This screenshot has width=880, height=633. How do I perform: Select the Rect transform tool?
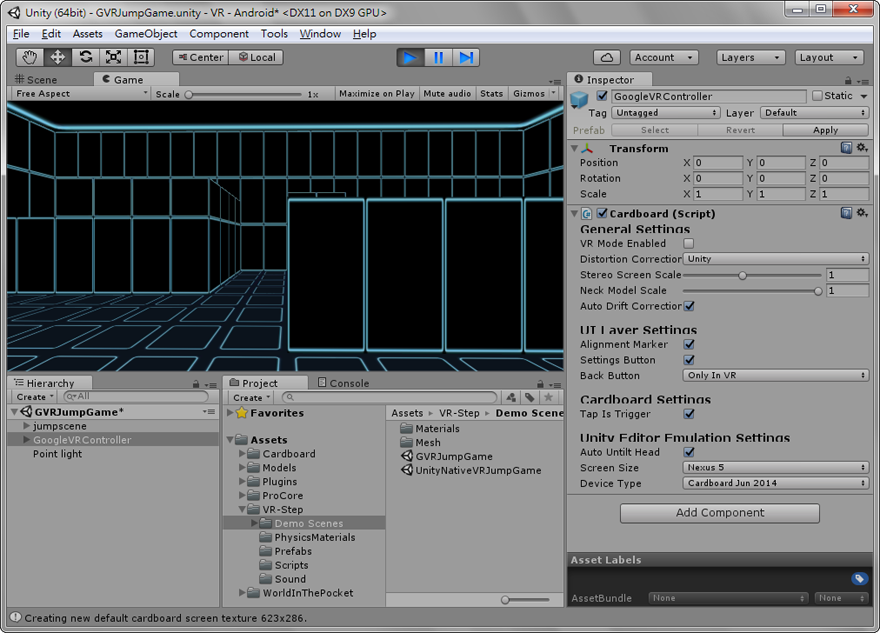click(x=141, y=57)
